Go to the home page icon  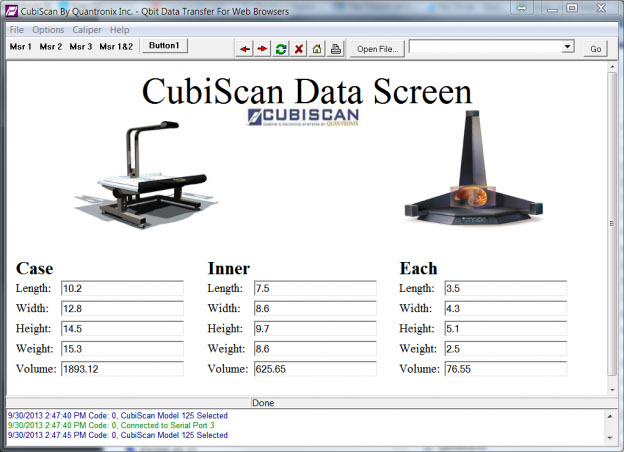tap(317, 48)
